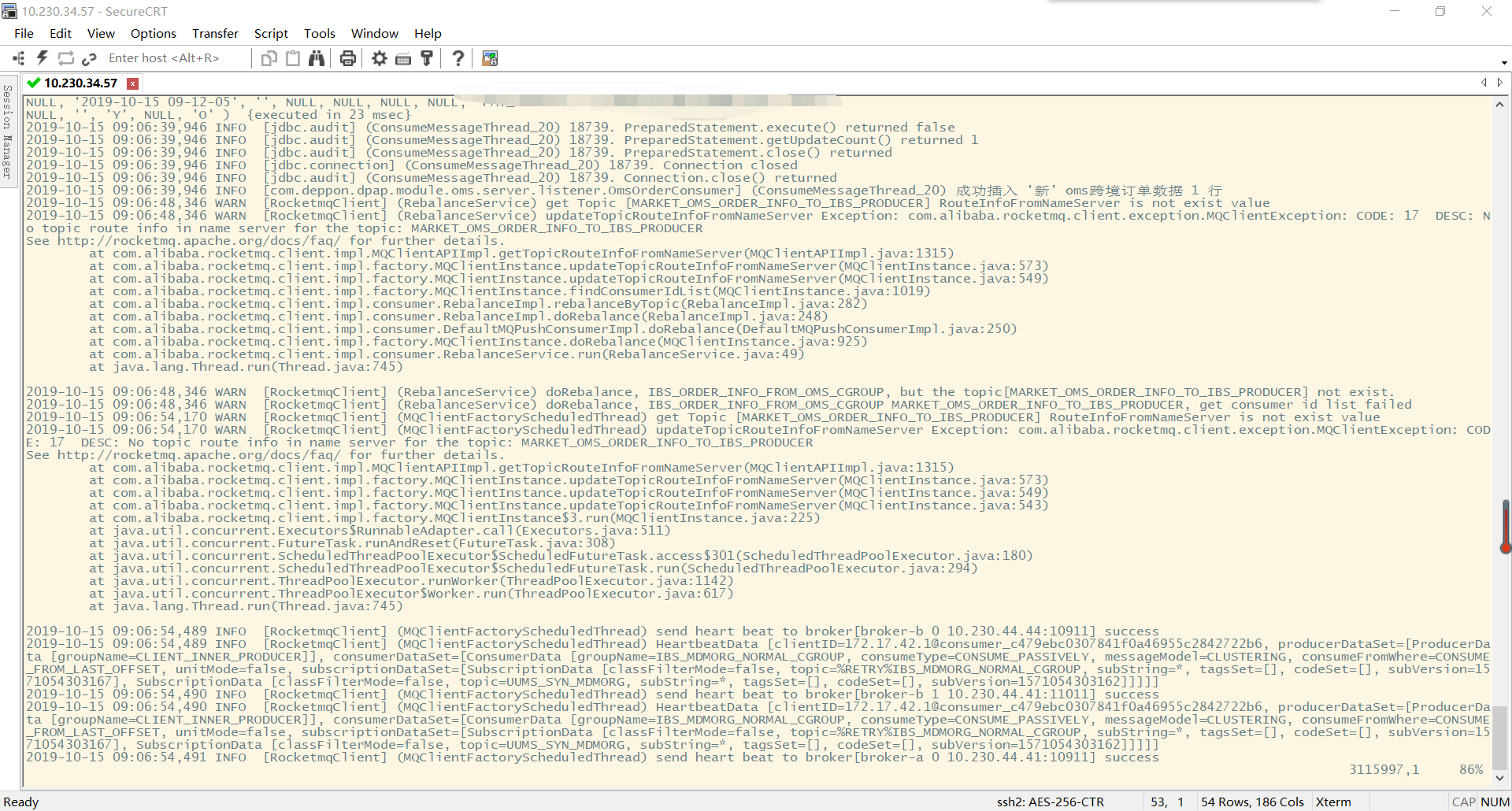Image resolution: width=1512 pixels, height=811 pixels.
Task: Click the CAP indicator in status bar
Action: pyautogui.click(x=1463, y=802)
